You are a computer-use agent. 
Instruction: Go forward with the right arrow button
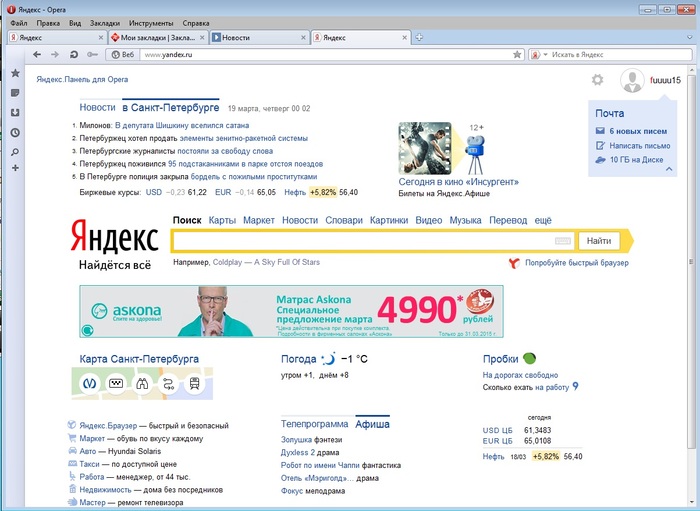(55, 54)
